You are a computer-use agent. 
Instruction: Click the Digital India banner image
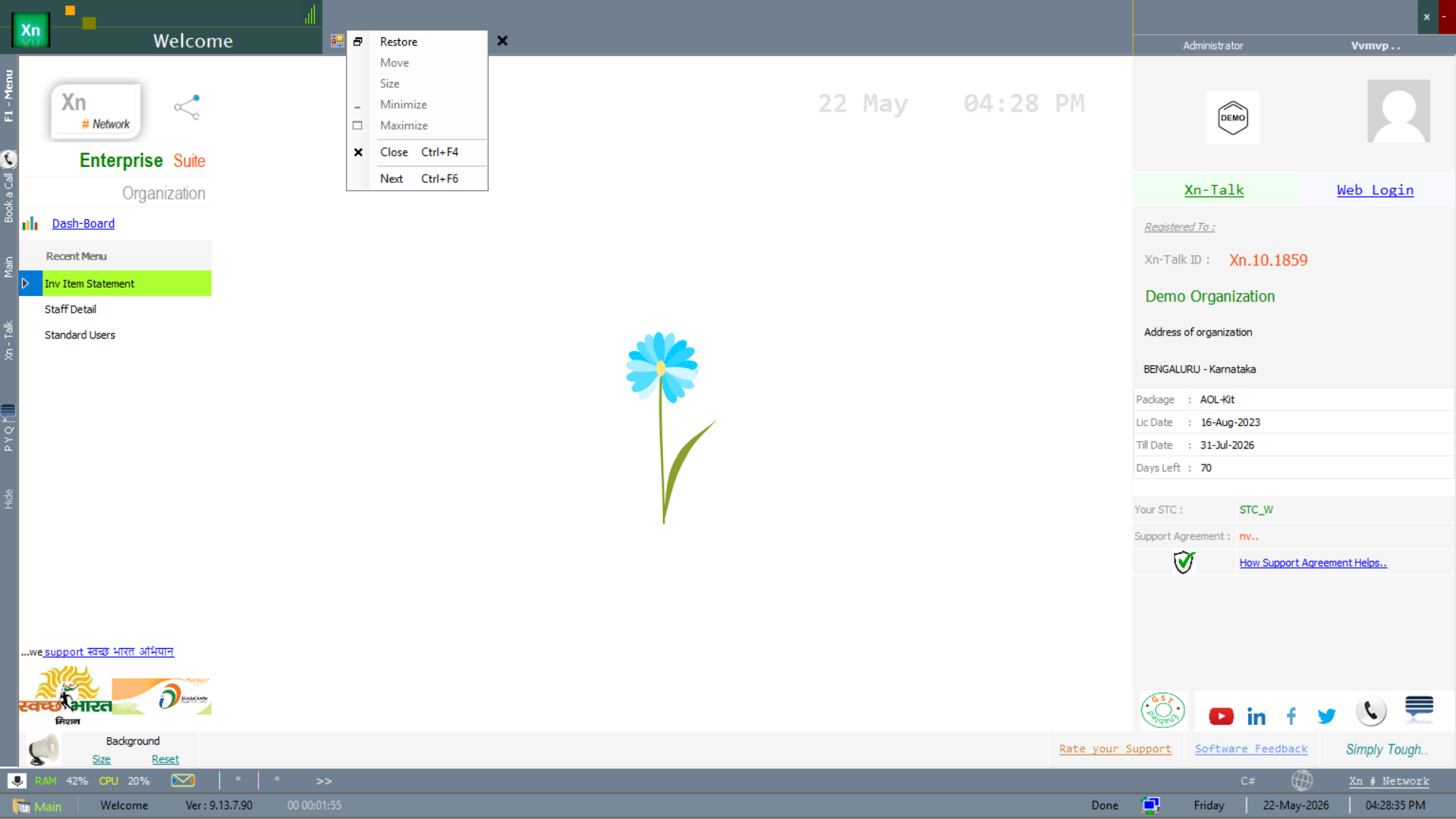click(162, 696)
